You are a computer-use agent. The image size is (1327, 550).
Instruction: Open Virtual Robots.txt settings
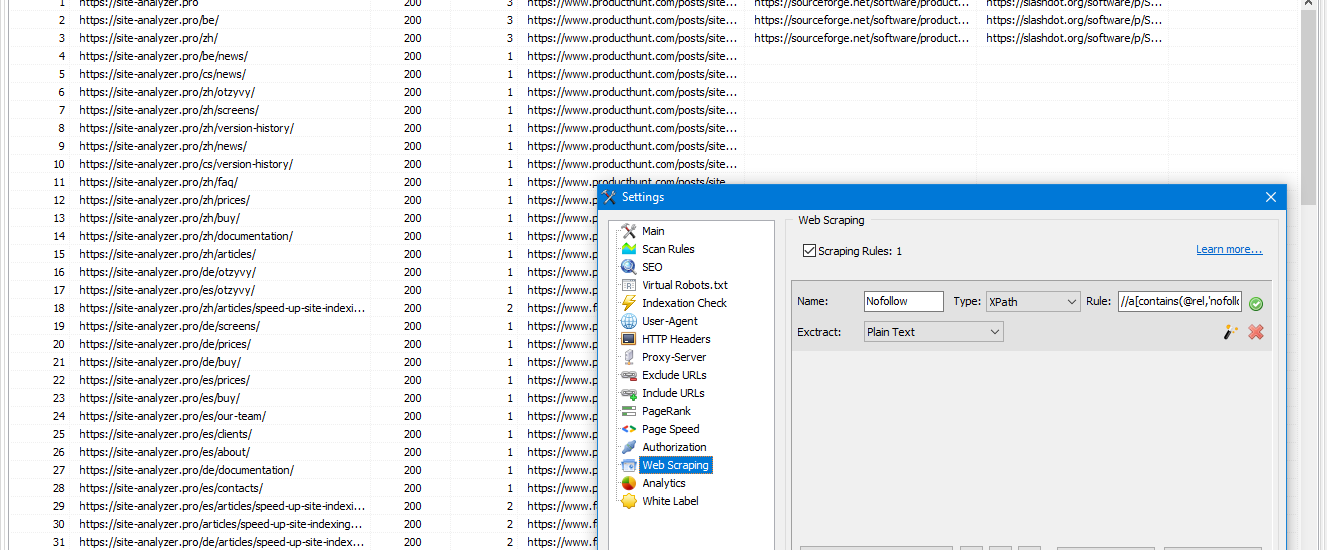[685, 285]
